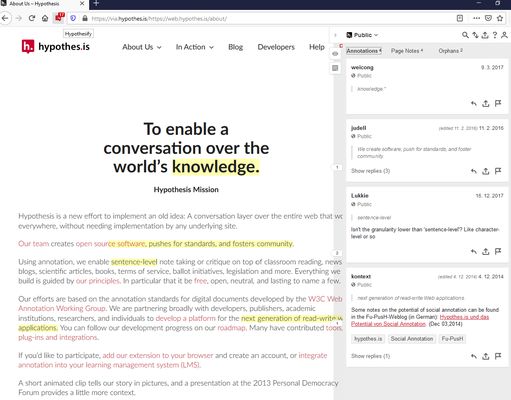Image resolution: width=511 pixels, height=400 pixels.
Task: Open the sort annotations icon
Action: coord(475,35)
